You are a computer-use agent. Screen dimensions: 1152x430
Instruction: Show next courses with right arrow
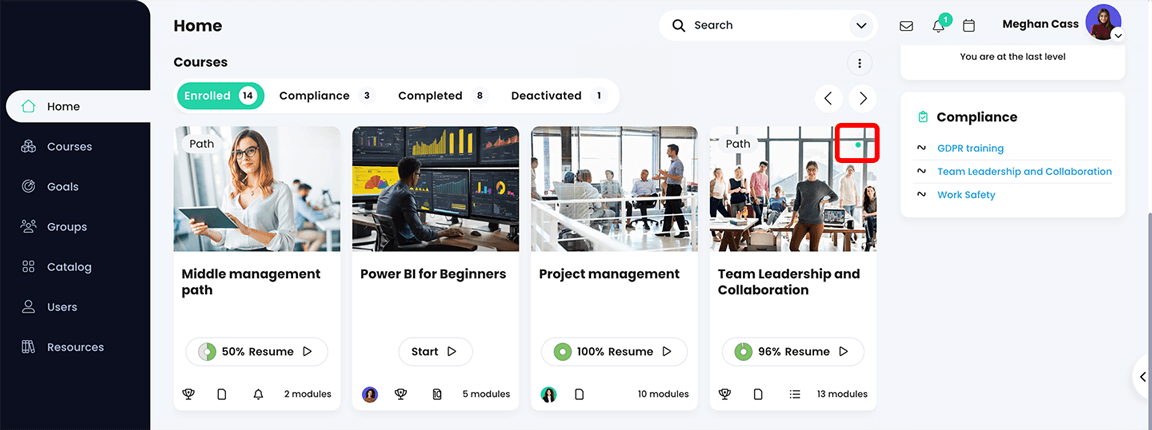pyautogui.click(x=863, y=98)
